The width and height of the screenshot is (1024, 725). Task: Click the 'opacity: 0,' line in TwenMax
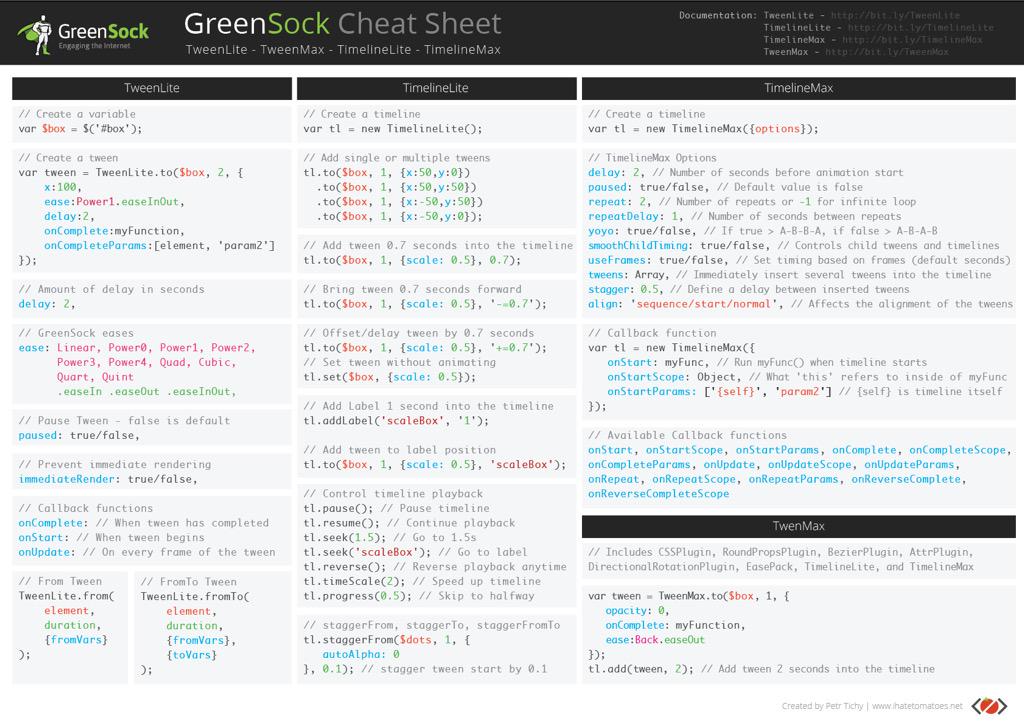pyautogui.click(x=637, y=611)
